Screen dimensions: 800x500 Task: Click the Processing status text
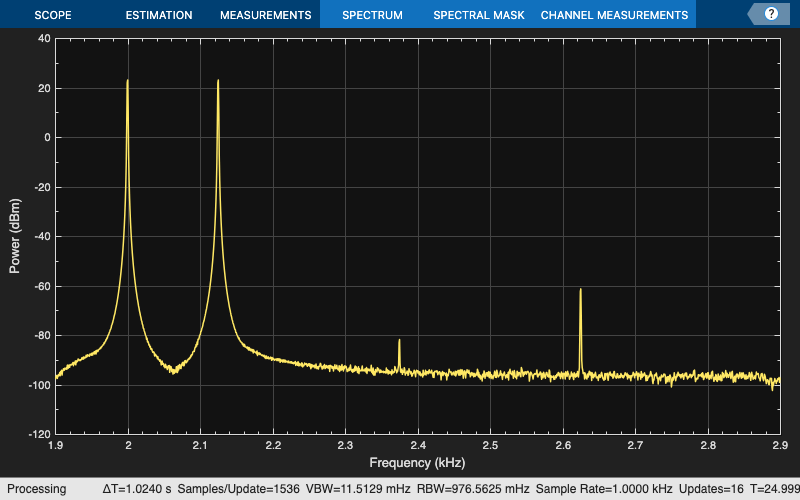click(36, 489)
